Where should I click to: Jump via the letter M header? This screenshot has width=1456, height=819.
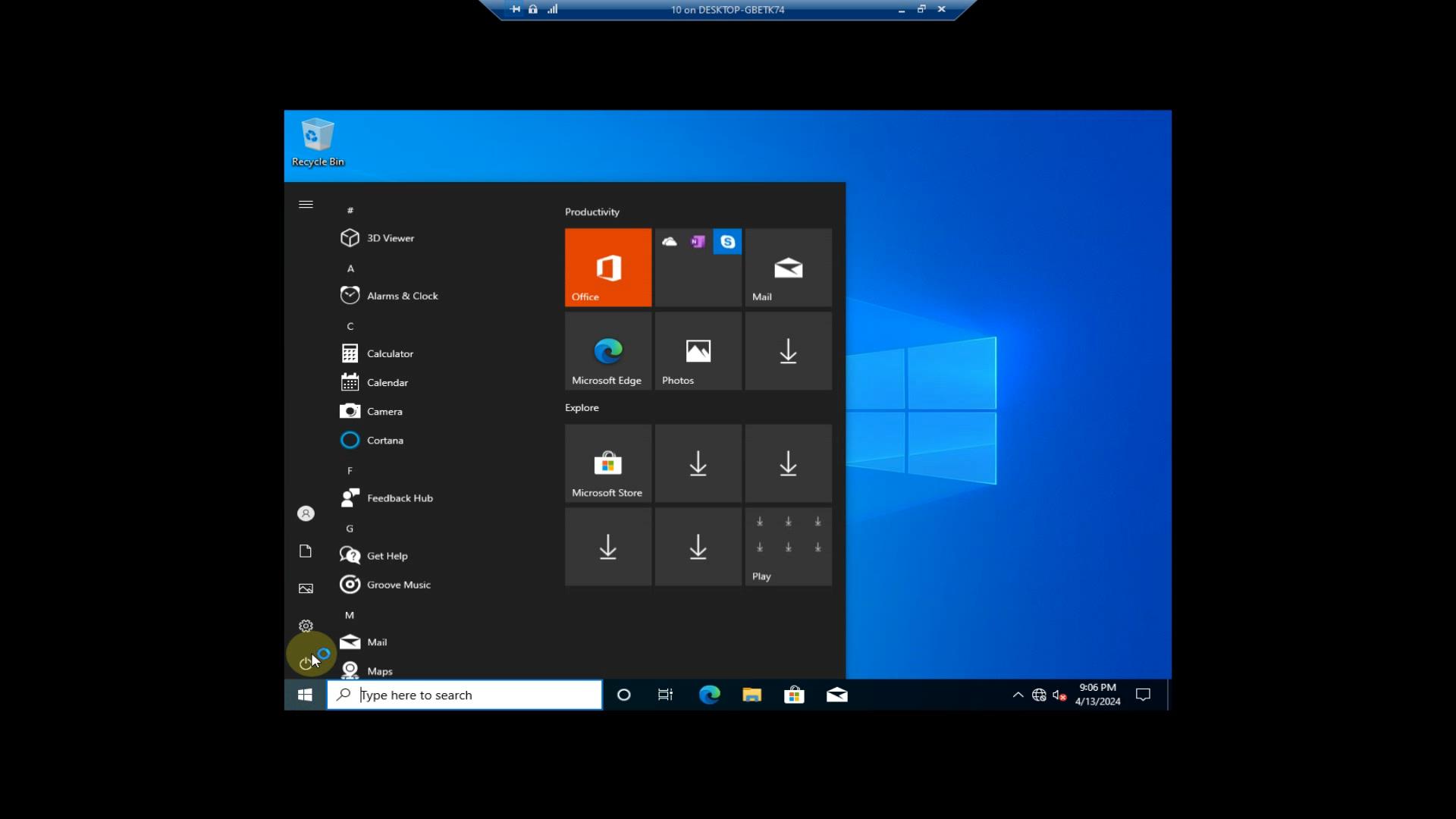350,615
